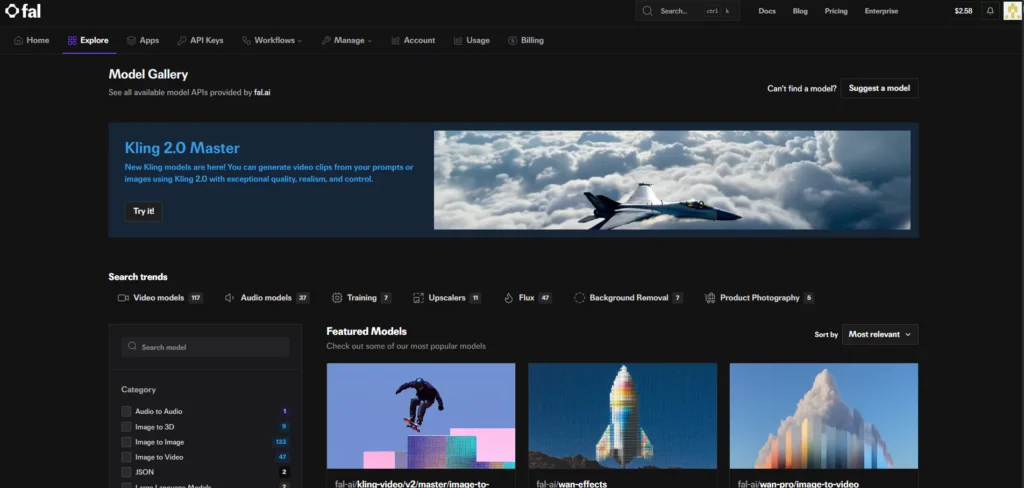
Task: Select the Upscalers search trend
Action: [x=447, y=298]
